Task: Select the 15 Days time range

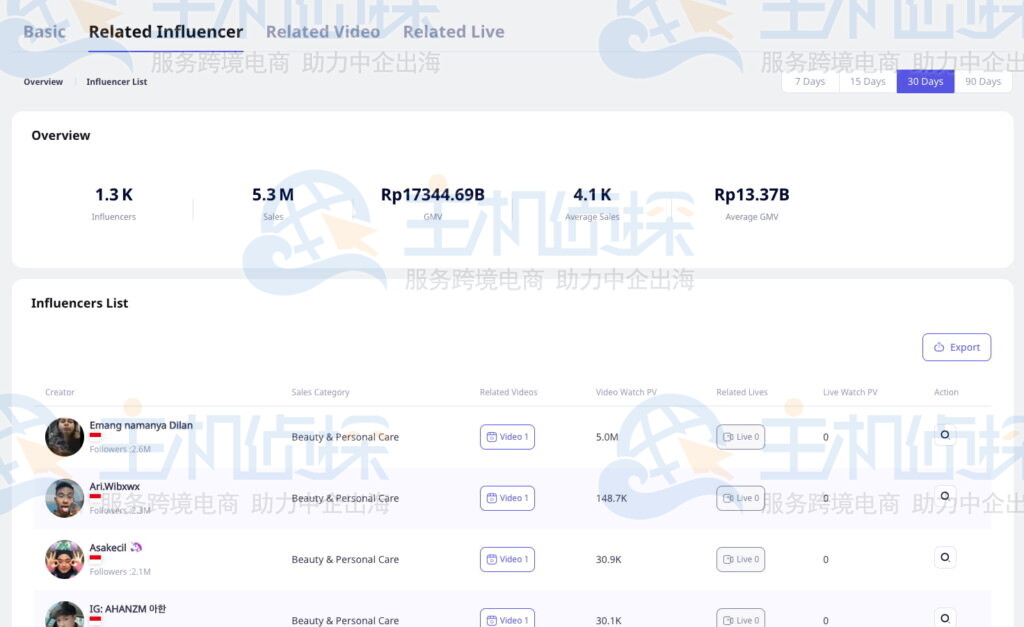Action: [867, 82]
